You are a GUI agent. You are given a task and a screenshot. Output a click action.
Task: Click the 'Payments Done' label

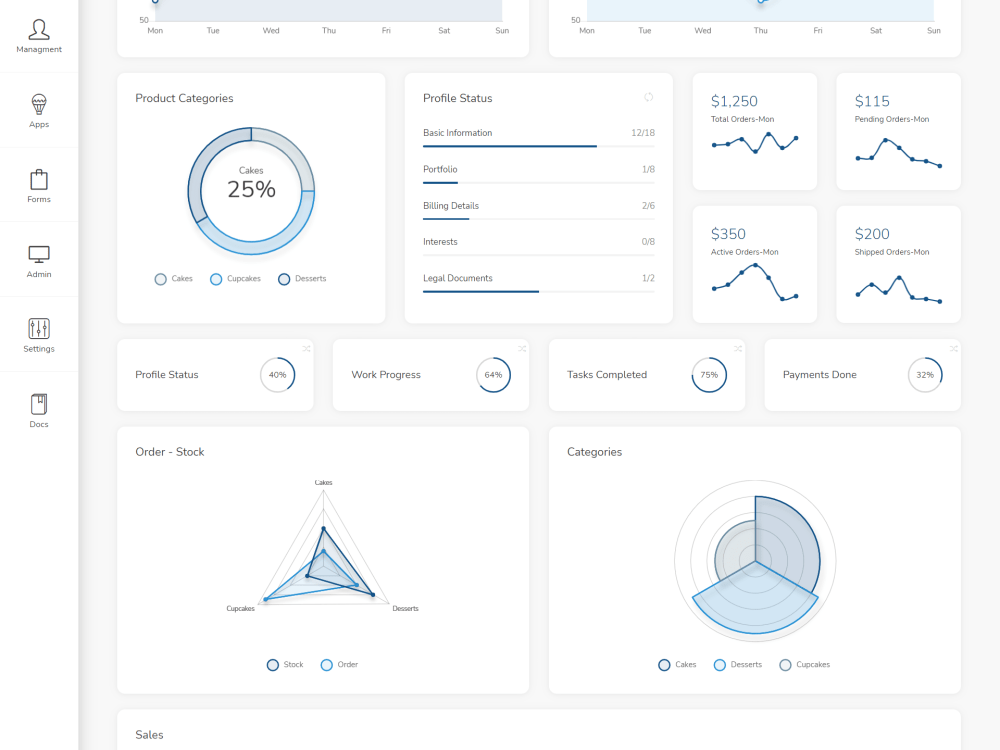(820, 375)
